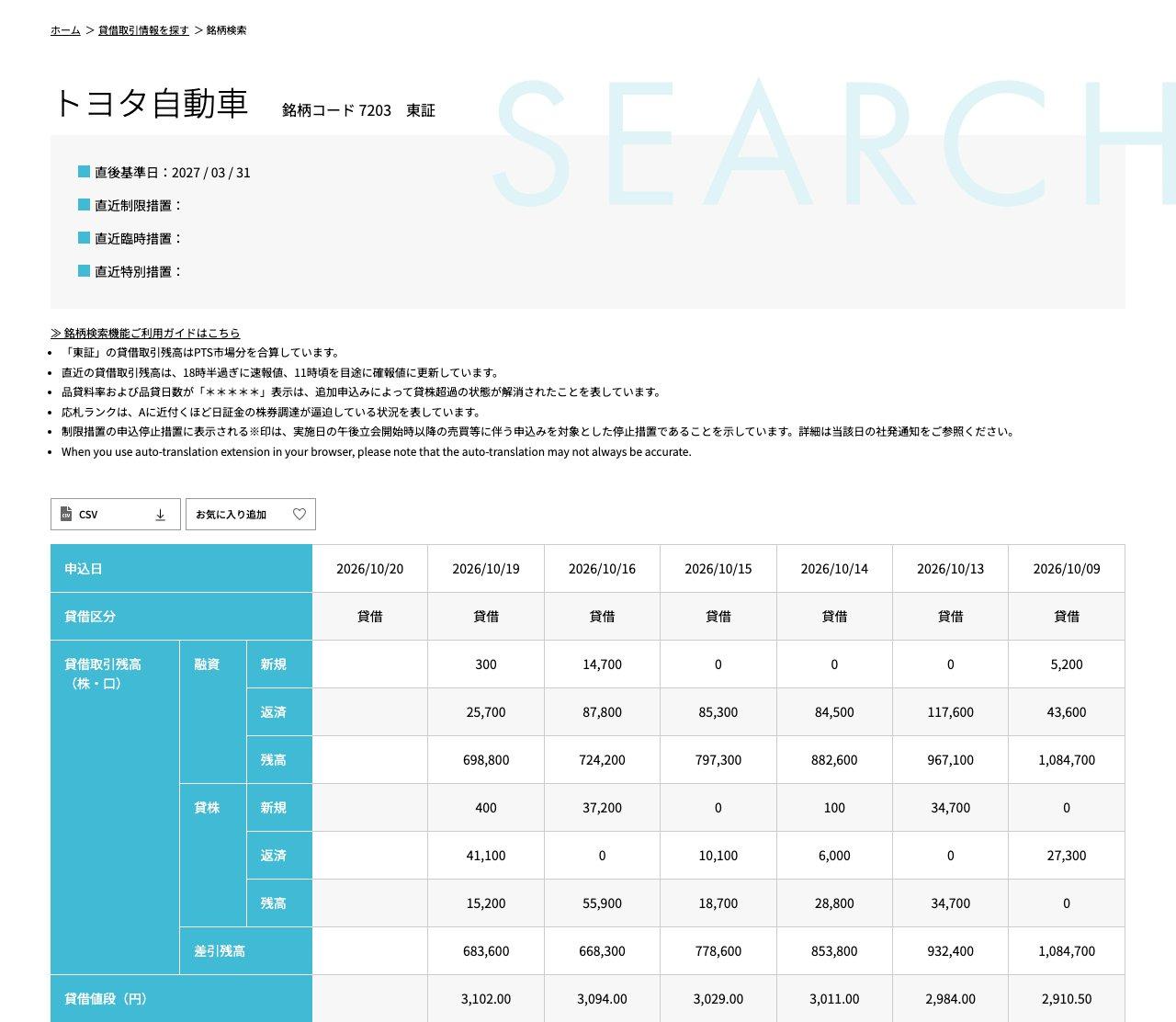Click the 882,600 balance cell

[834, 760]
